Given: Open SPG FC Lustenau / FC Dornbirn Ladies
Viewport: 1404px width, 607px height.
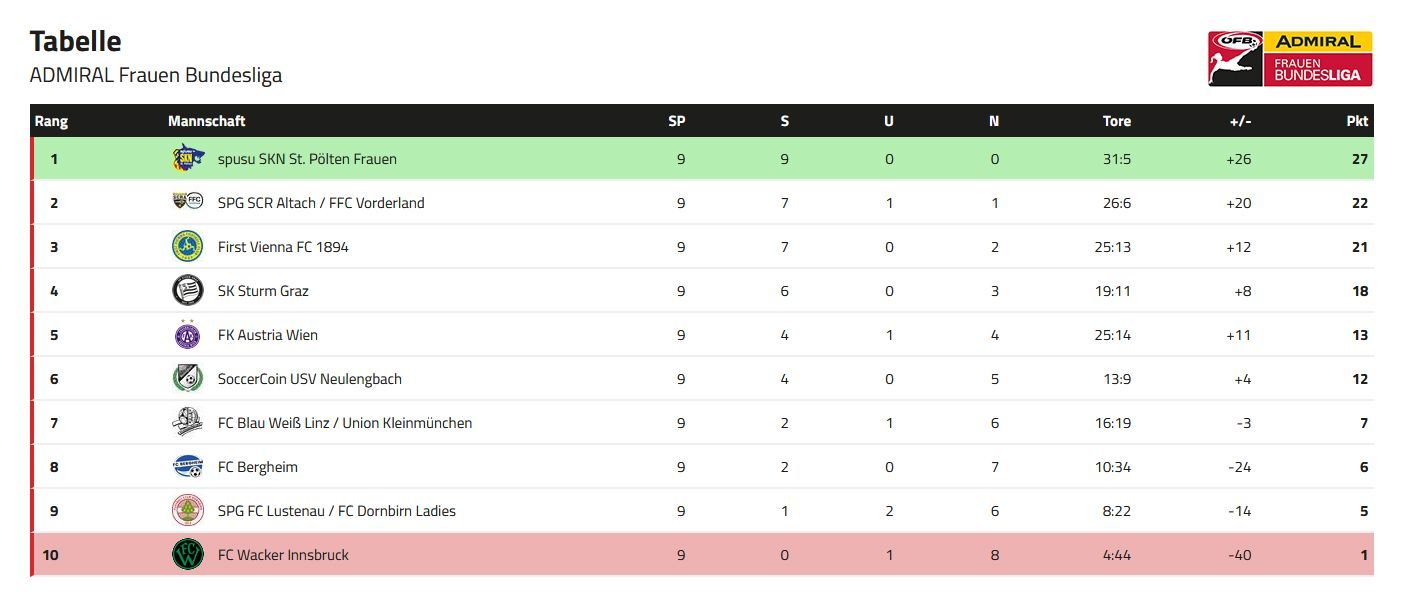Looking at the screenshot, I should [x=337, y=511].
